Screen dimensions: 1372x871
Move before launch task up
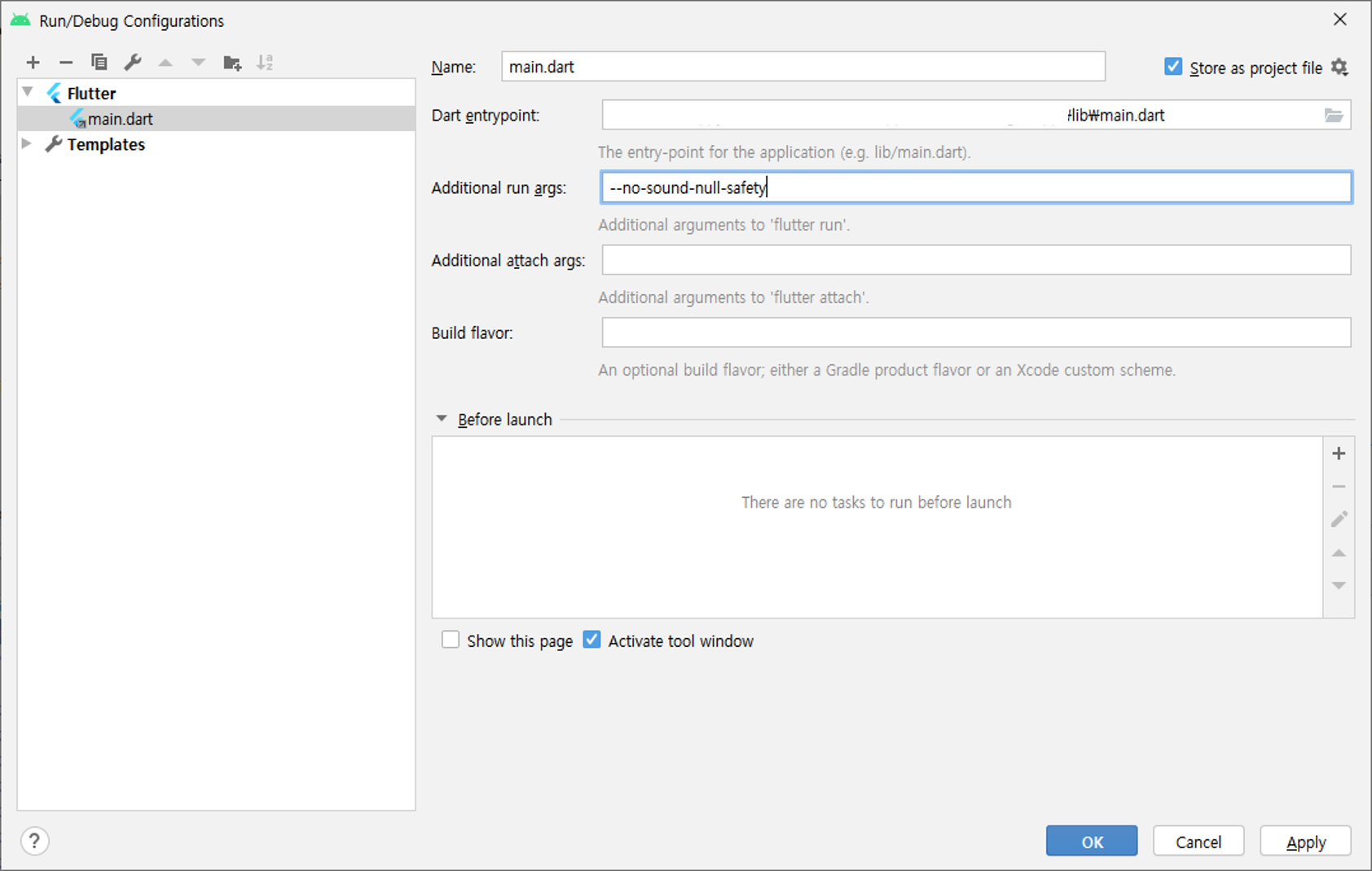tap(1339, 553)
